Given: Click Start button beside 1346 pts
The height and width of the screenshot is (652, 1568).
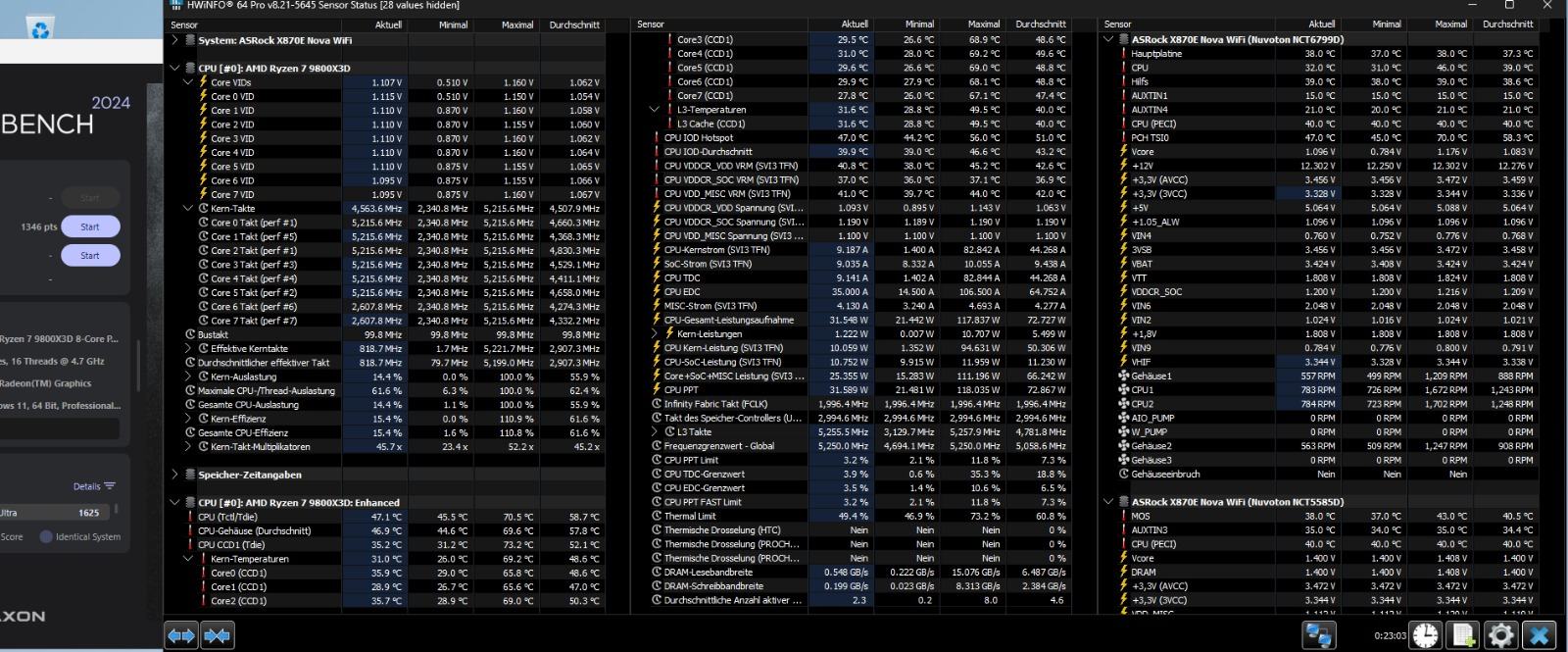Looking at the screenshot, I should point(90,226).
